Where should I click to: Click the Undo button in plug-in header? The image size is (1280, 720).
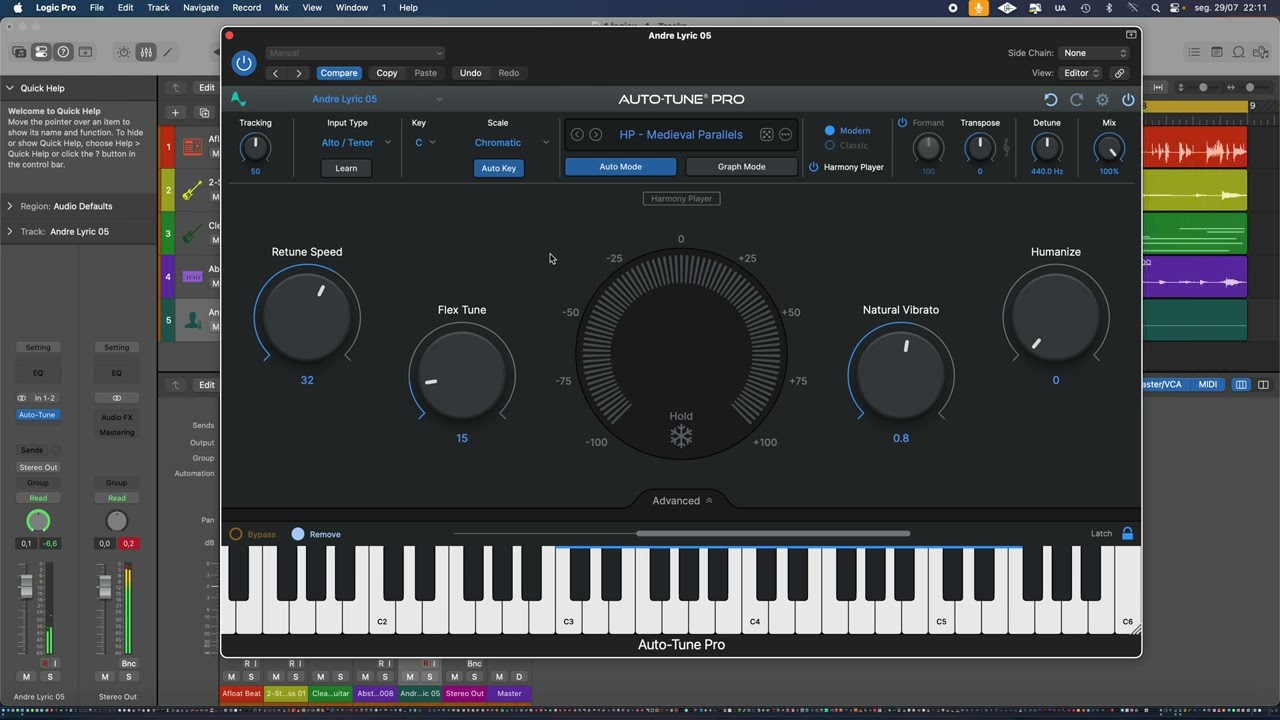[470, 73]
